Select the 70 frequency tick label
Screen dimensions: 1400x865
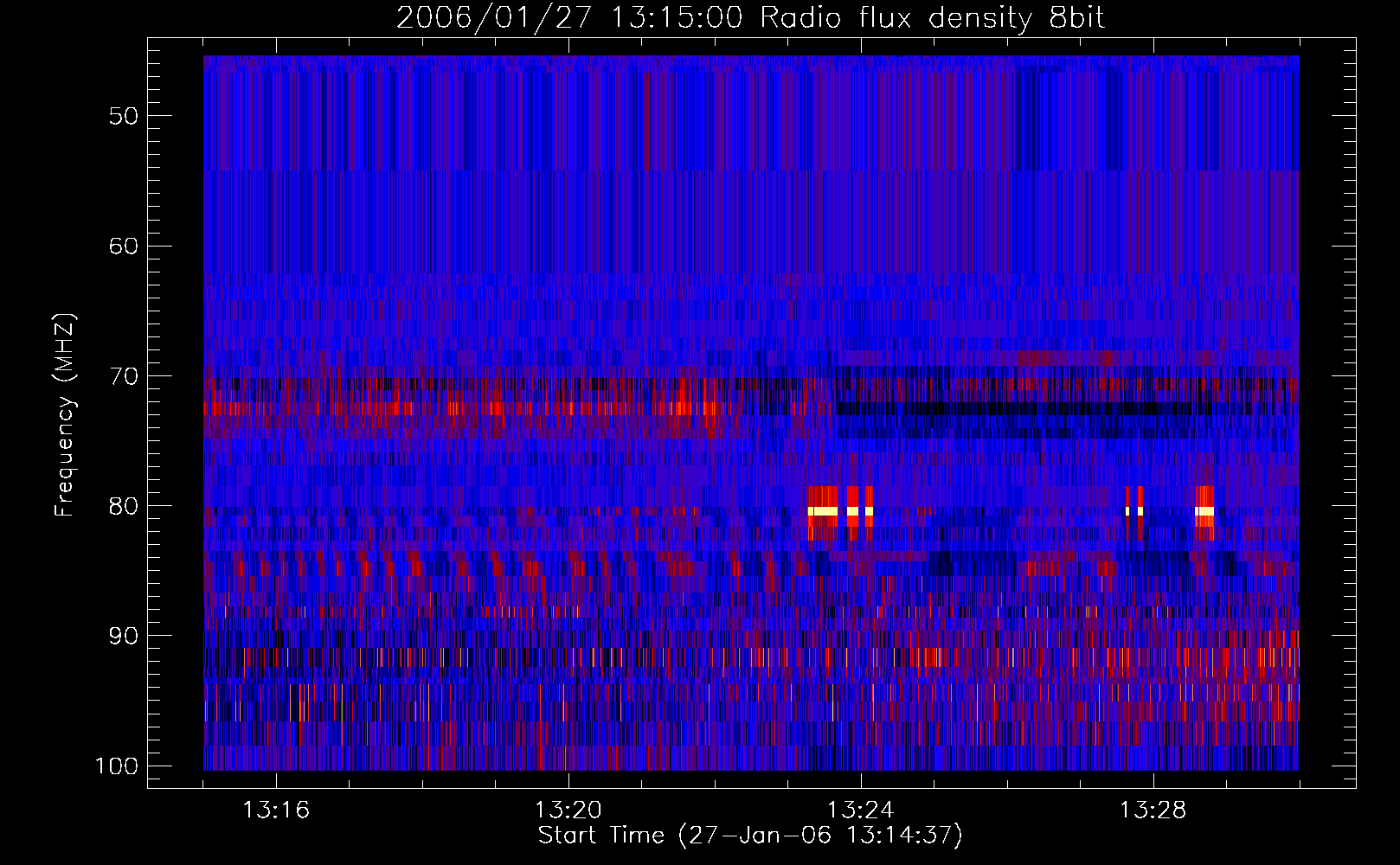[124, 376]
